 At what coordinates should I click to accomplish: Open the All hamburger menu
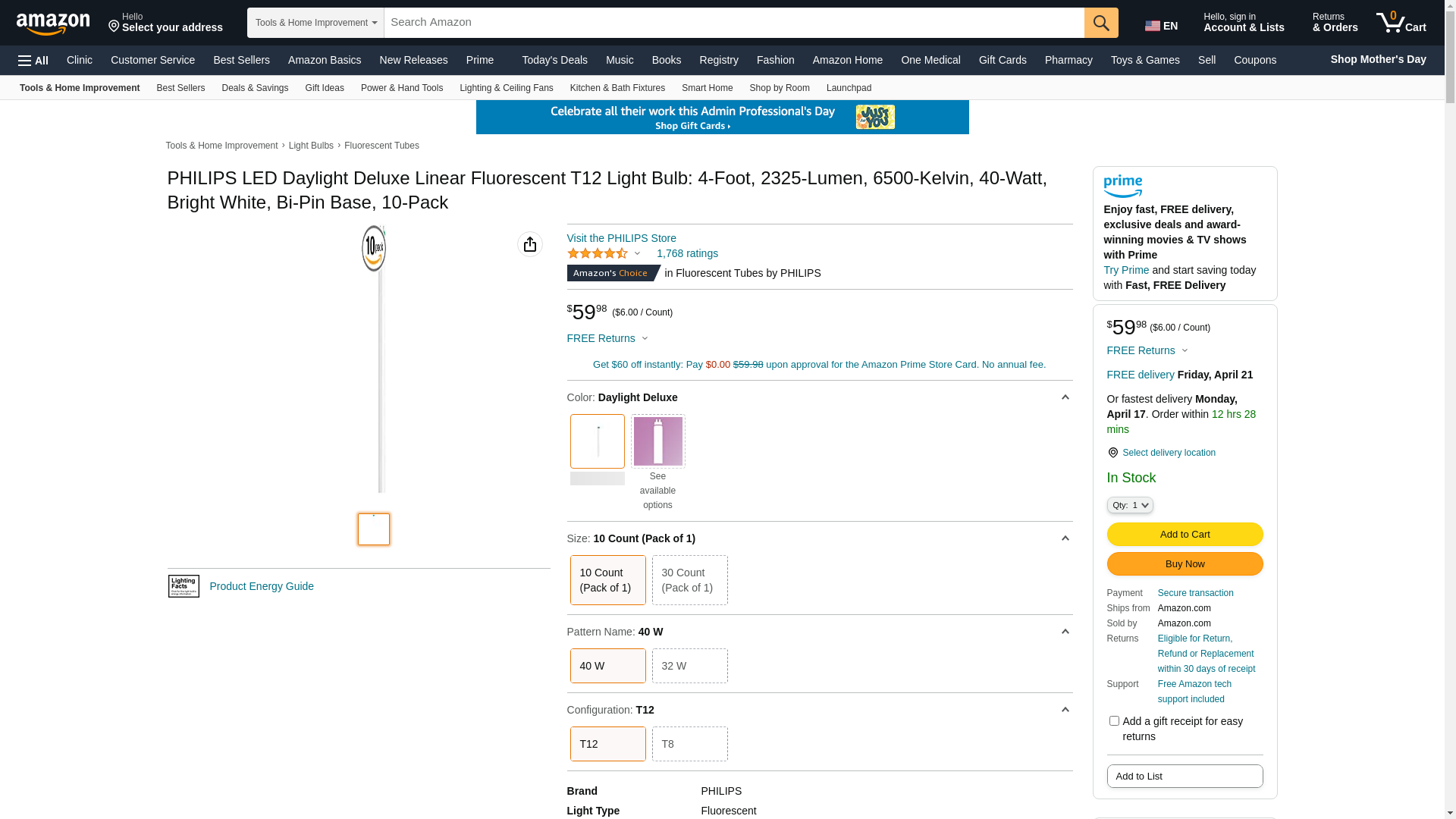(x=33, y=61)
